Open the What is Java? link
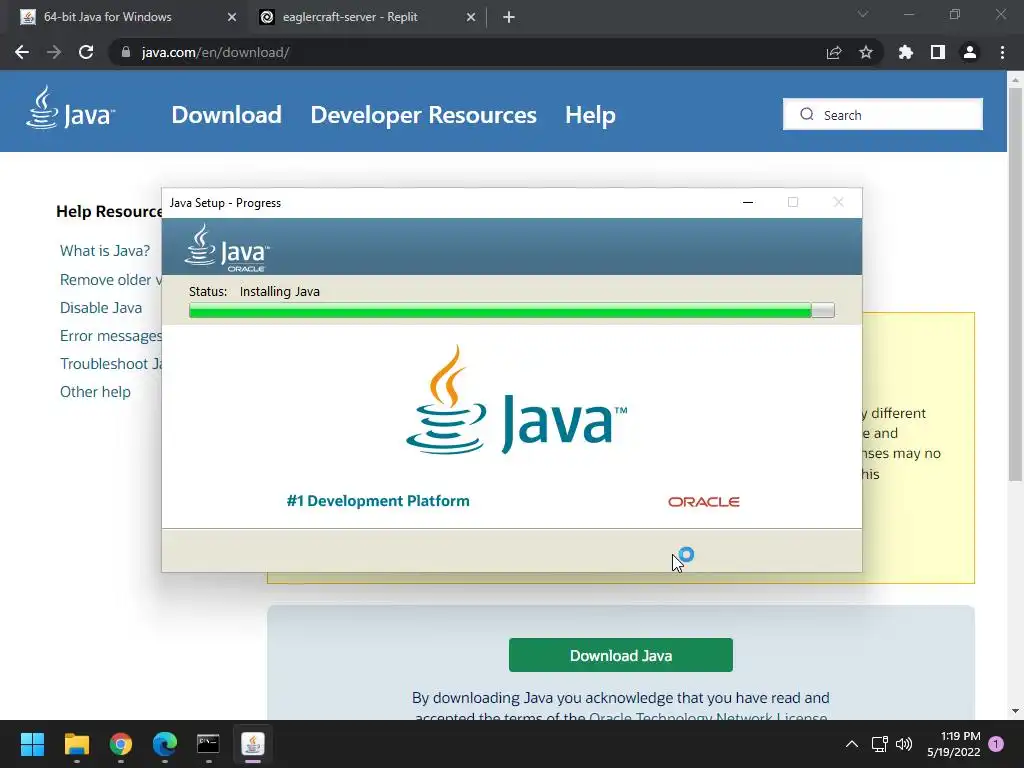Viewport: 1024px width, 768px height. pos(105,251)
